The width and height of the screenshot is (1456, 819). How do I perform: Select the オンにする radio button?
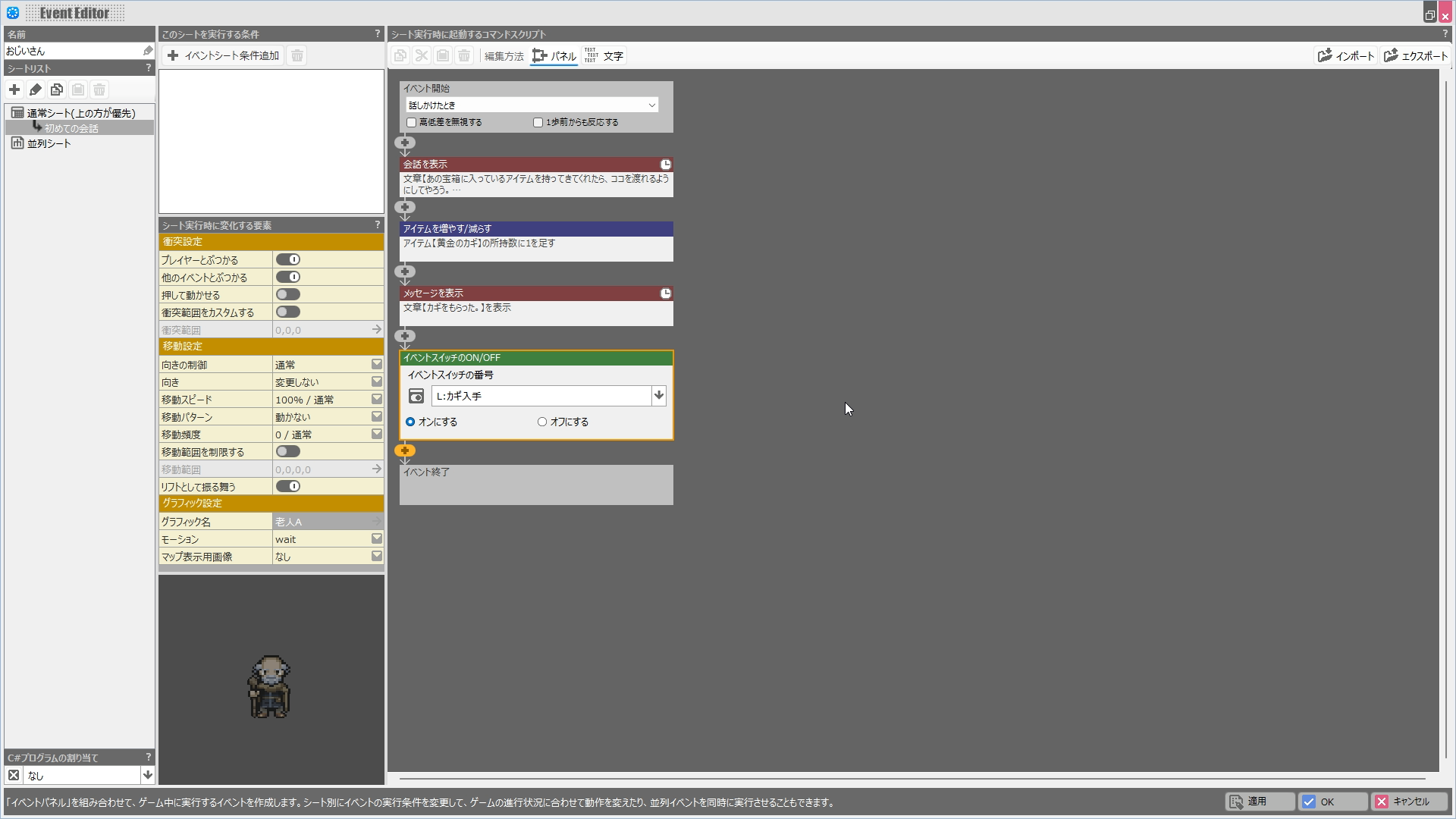(410, 422)
